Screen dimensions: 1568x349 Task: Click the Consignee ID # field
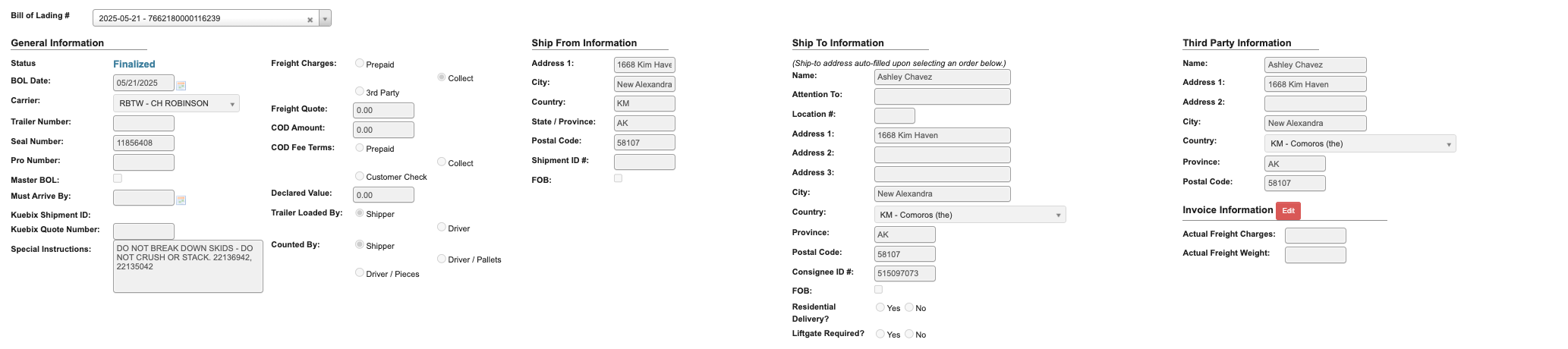(x=905, y=273)
